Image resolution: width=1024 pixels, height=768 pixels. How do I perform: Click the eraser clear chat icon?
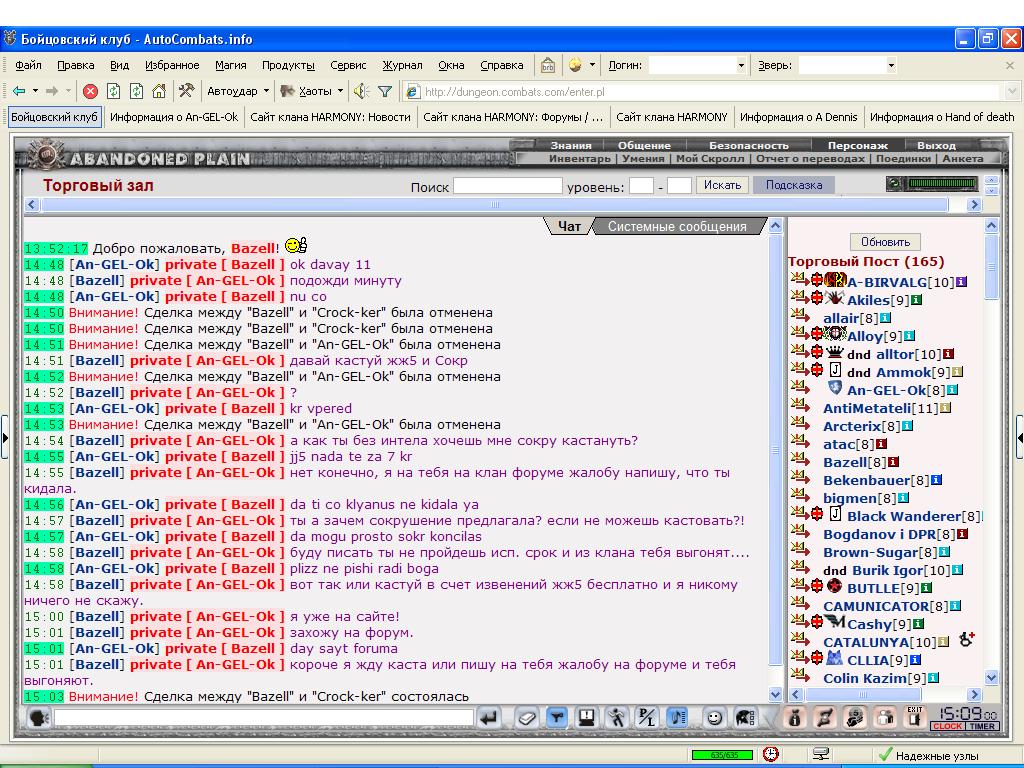526,718
